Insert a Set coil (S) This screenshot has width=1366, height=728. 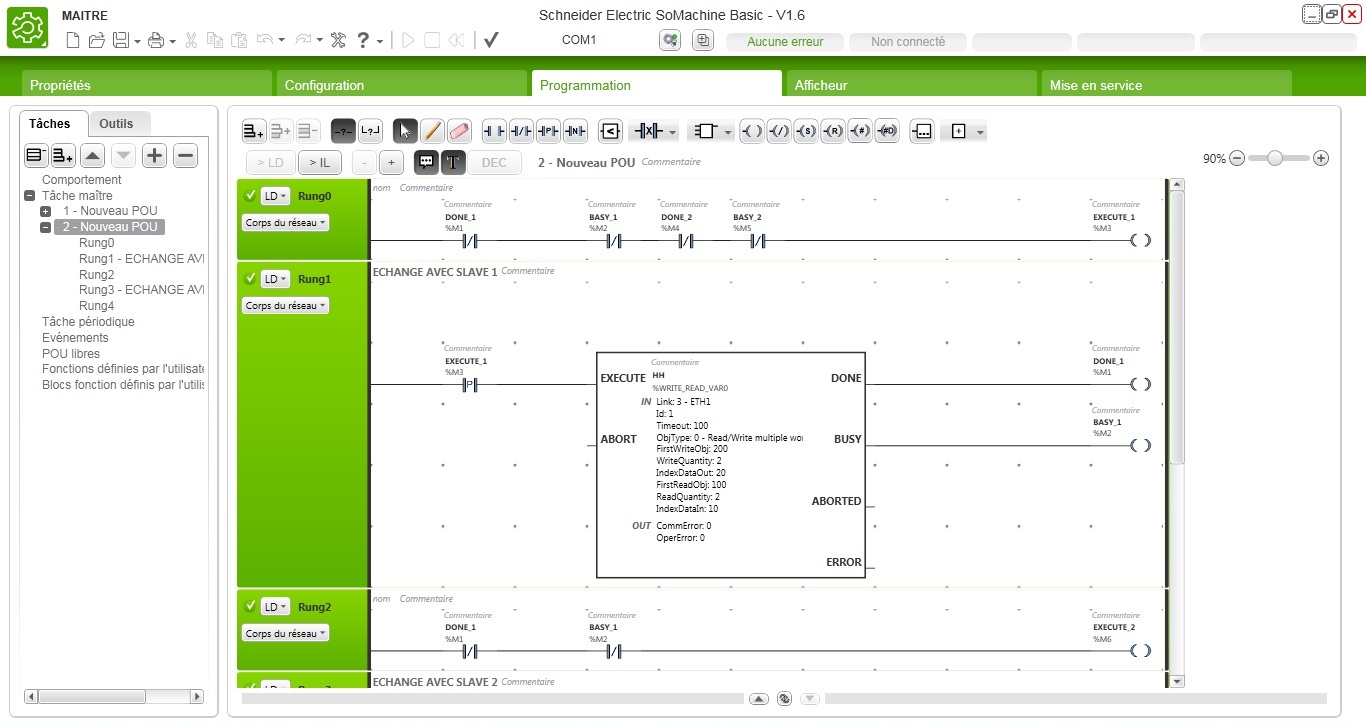pos(806,131)
